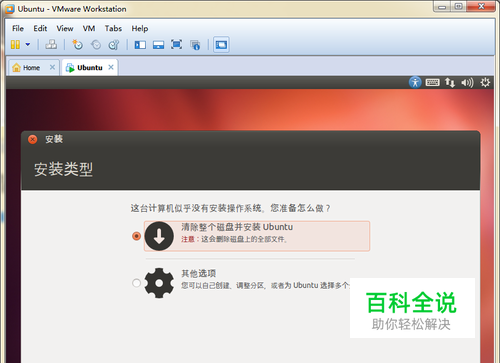Toggle the thumbnail bar view icon
Screen dimensions: 500x363
[158, 45]
